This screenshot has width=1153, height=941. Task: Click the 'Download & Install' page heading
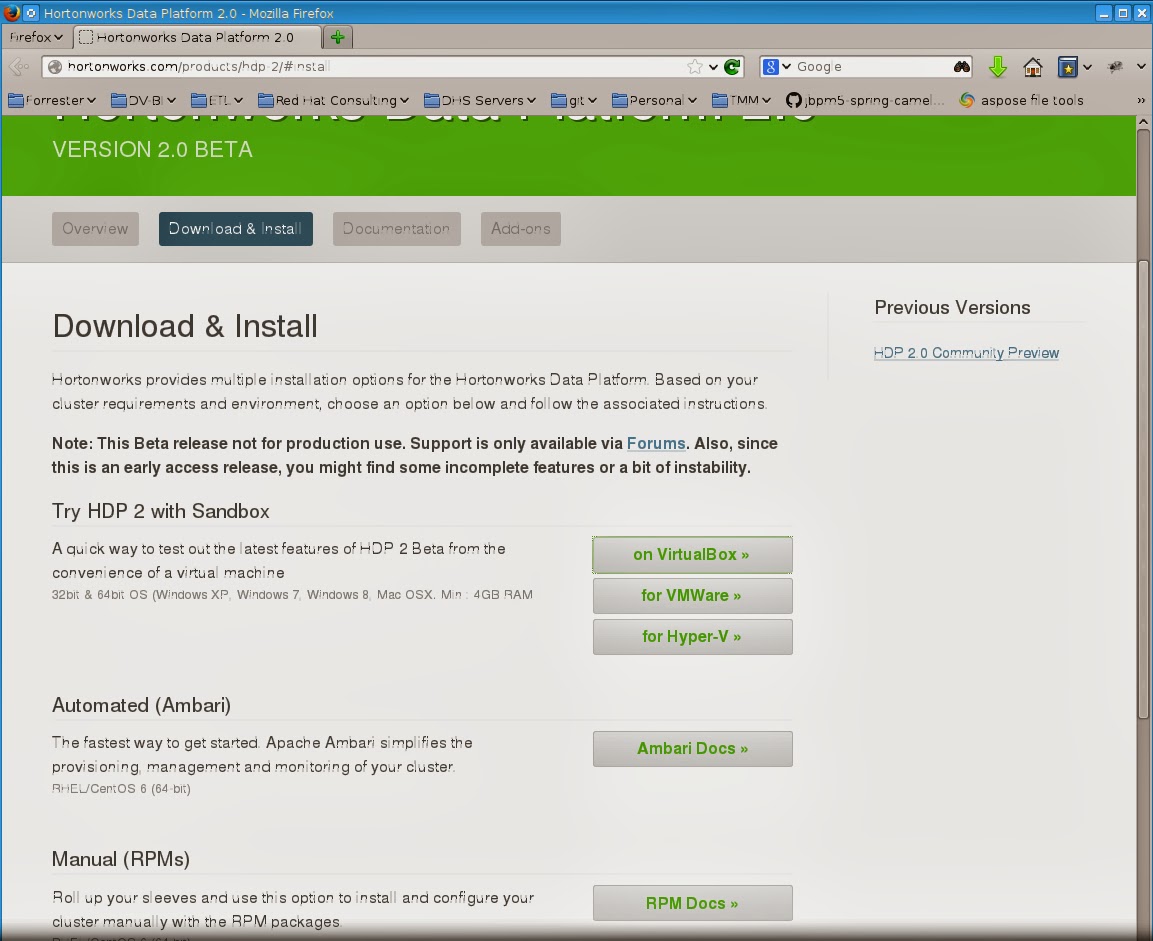[185, 326]
